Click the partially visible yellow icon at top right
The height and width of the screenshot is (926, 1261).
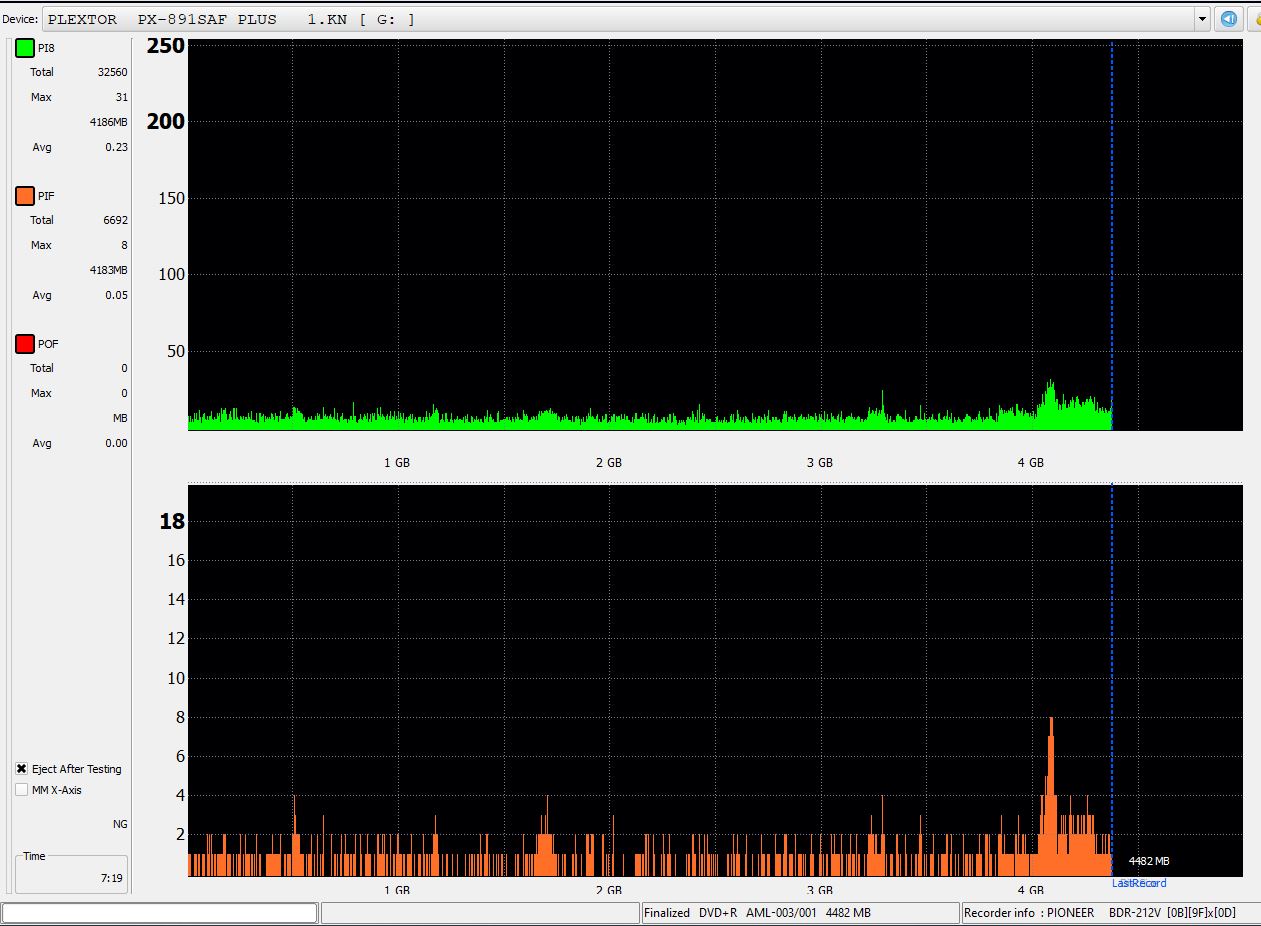coord(1254,19)
